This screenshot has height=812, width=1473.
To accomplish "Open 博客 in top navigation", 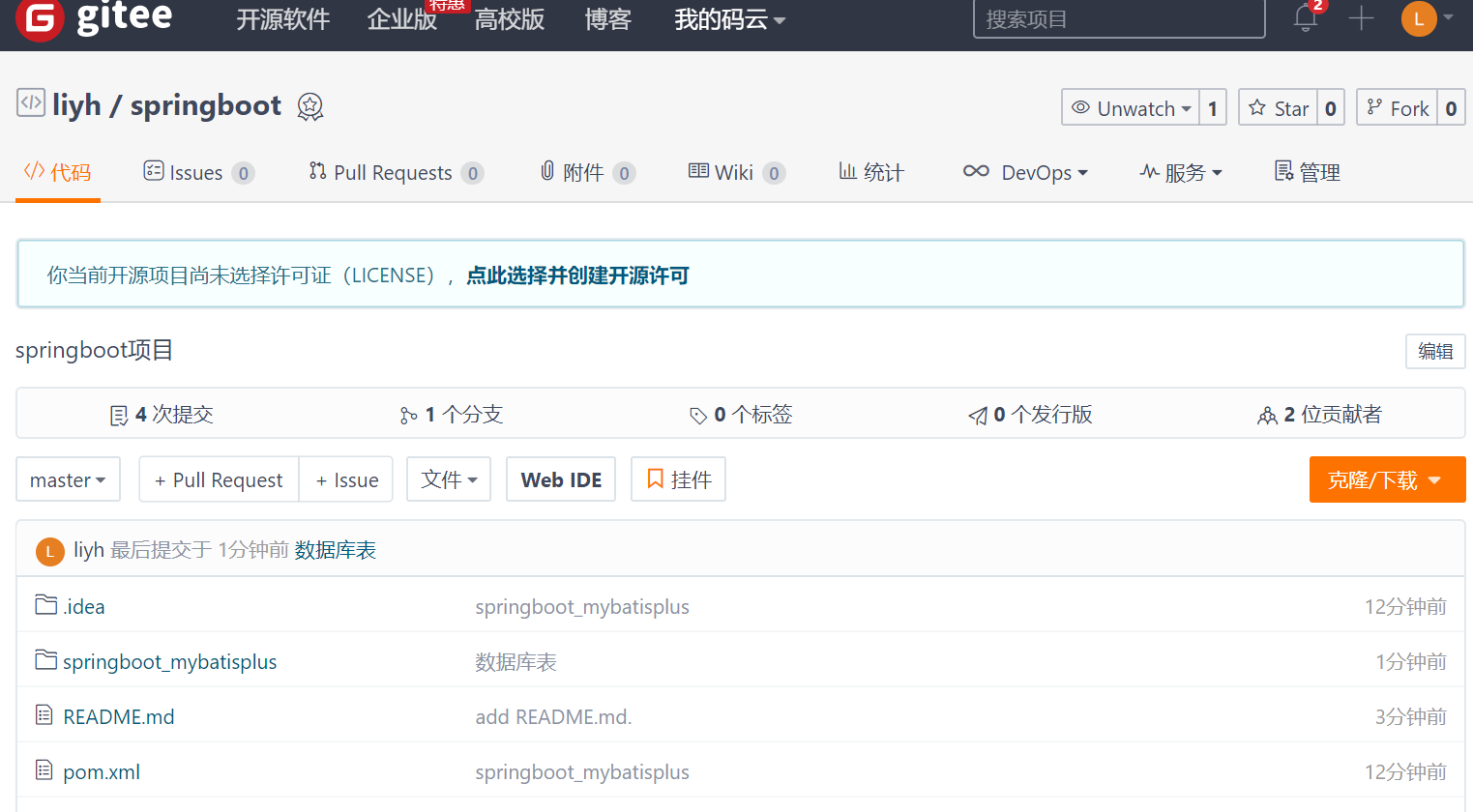I will [608, 19].
